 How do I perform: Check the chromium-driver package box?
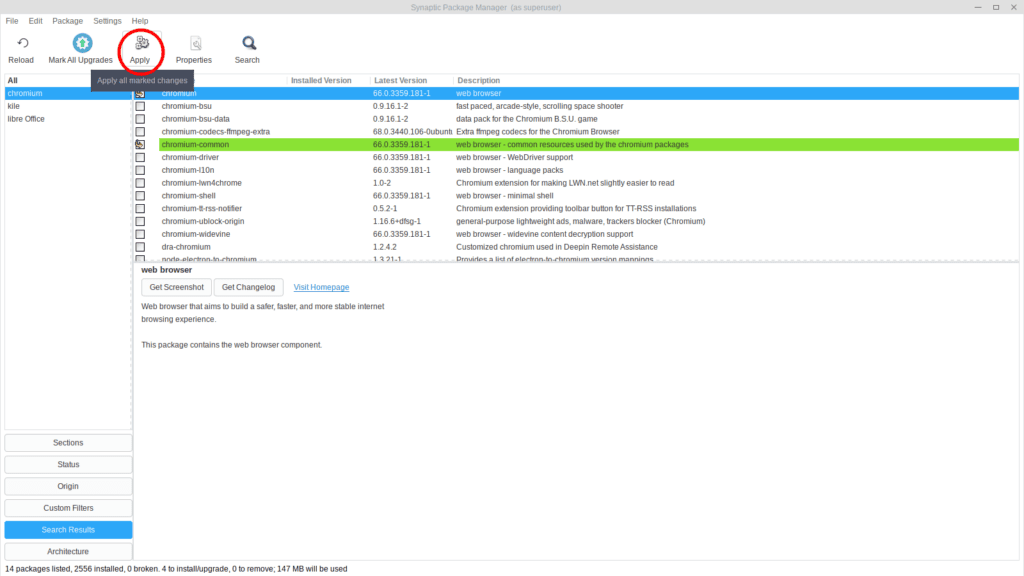[x=140, y=157]
